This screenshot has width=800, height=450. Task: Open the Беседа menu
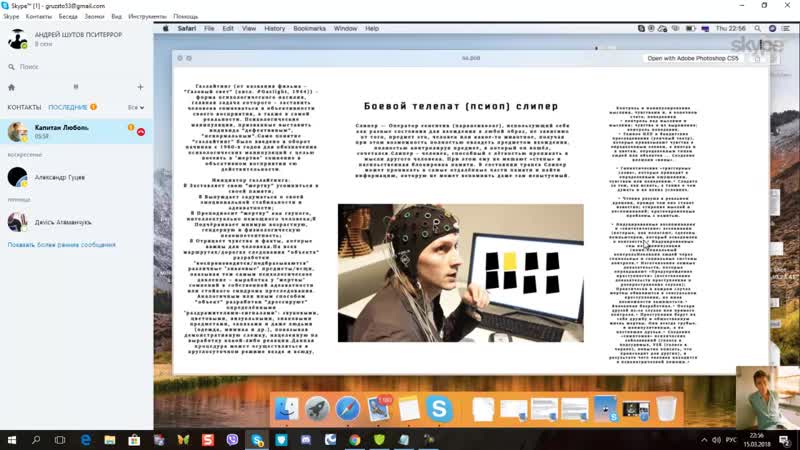68,16
